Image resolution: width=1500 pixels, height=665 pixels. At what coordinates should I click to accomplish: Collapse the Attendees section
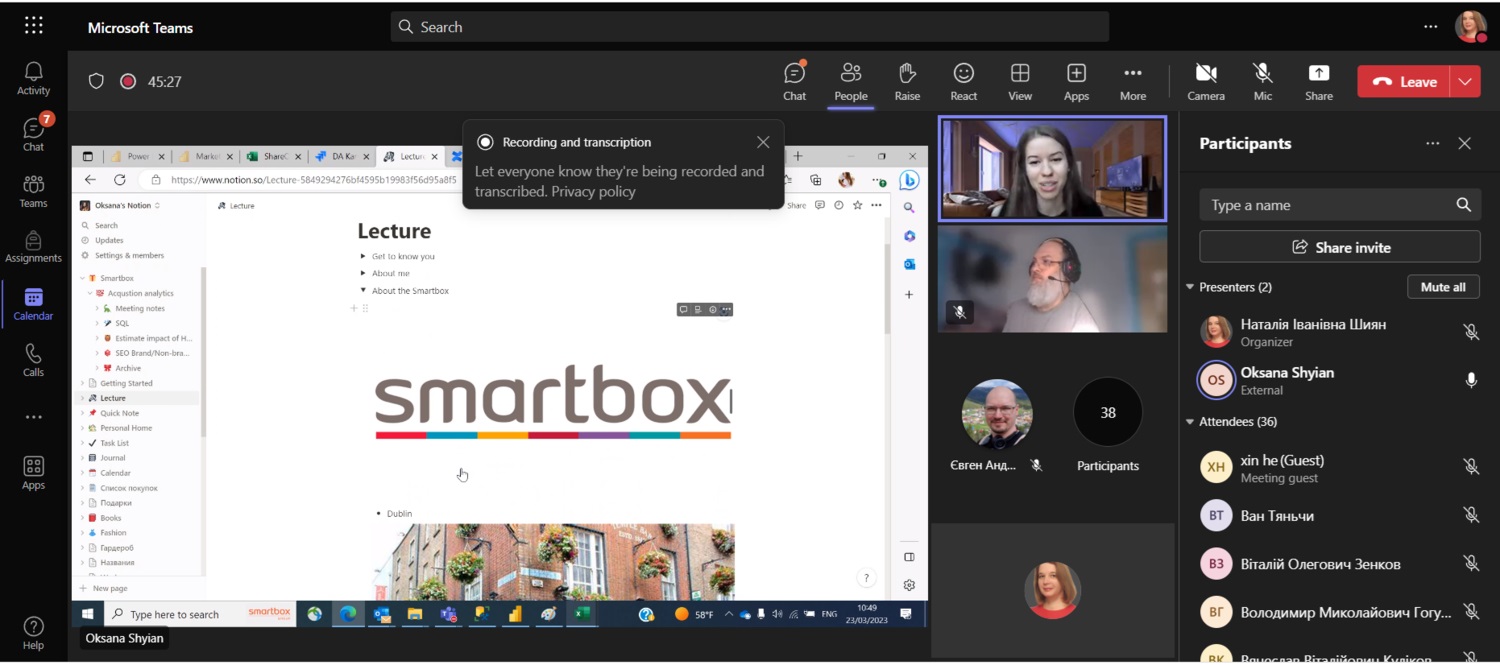pos(1190,422)
